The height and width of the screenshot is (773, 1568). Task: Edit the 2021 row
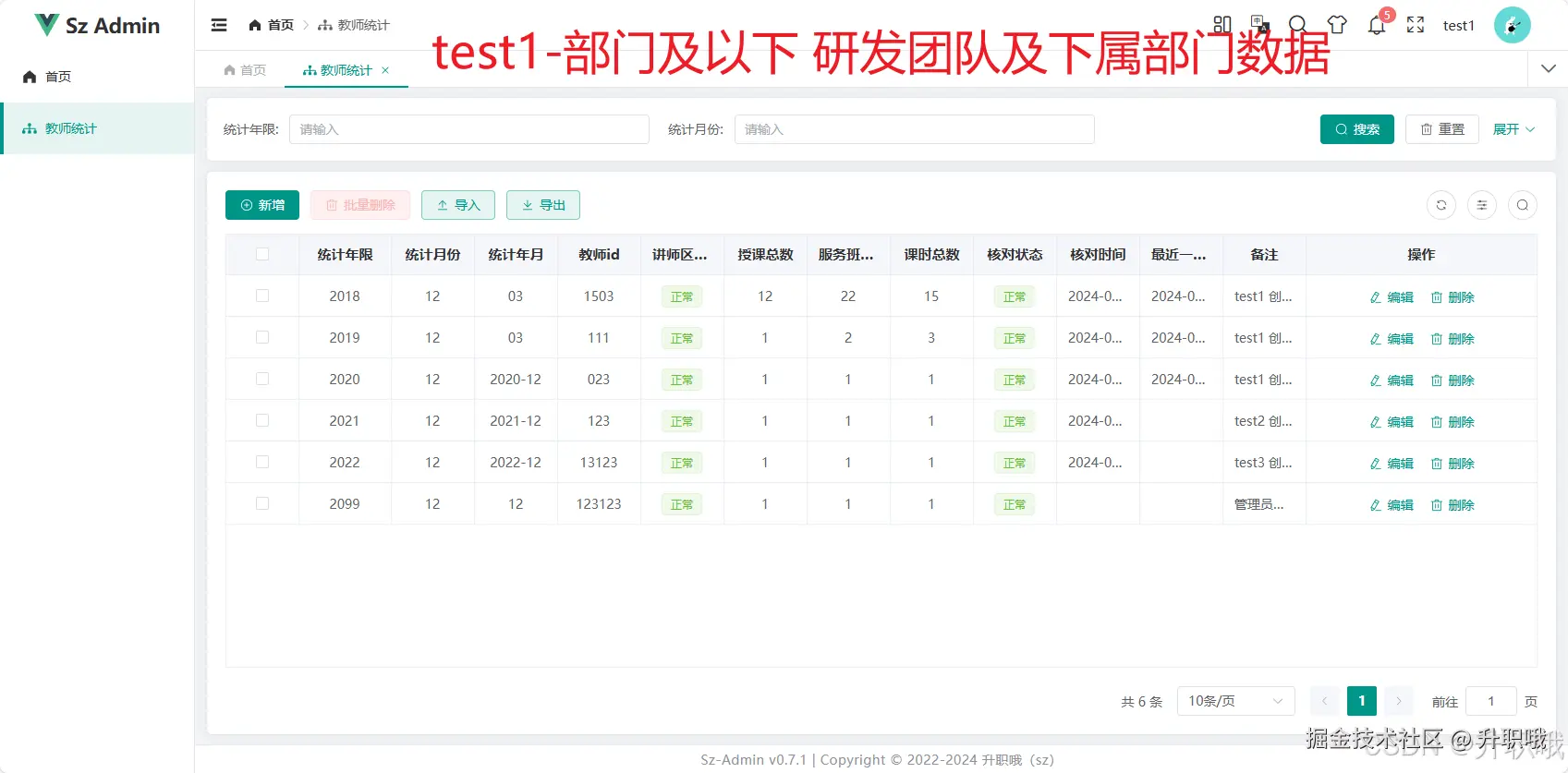coord(1392,422)
